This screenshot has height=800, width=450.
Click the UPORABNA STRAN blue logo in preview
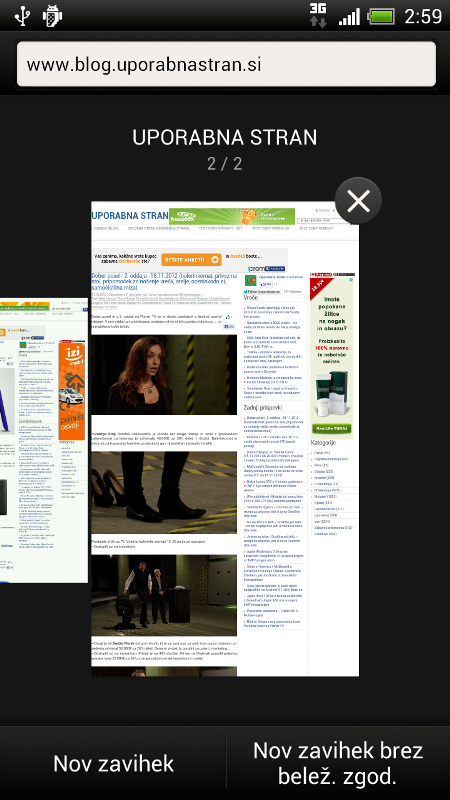(x=130, y=216)
